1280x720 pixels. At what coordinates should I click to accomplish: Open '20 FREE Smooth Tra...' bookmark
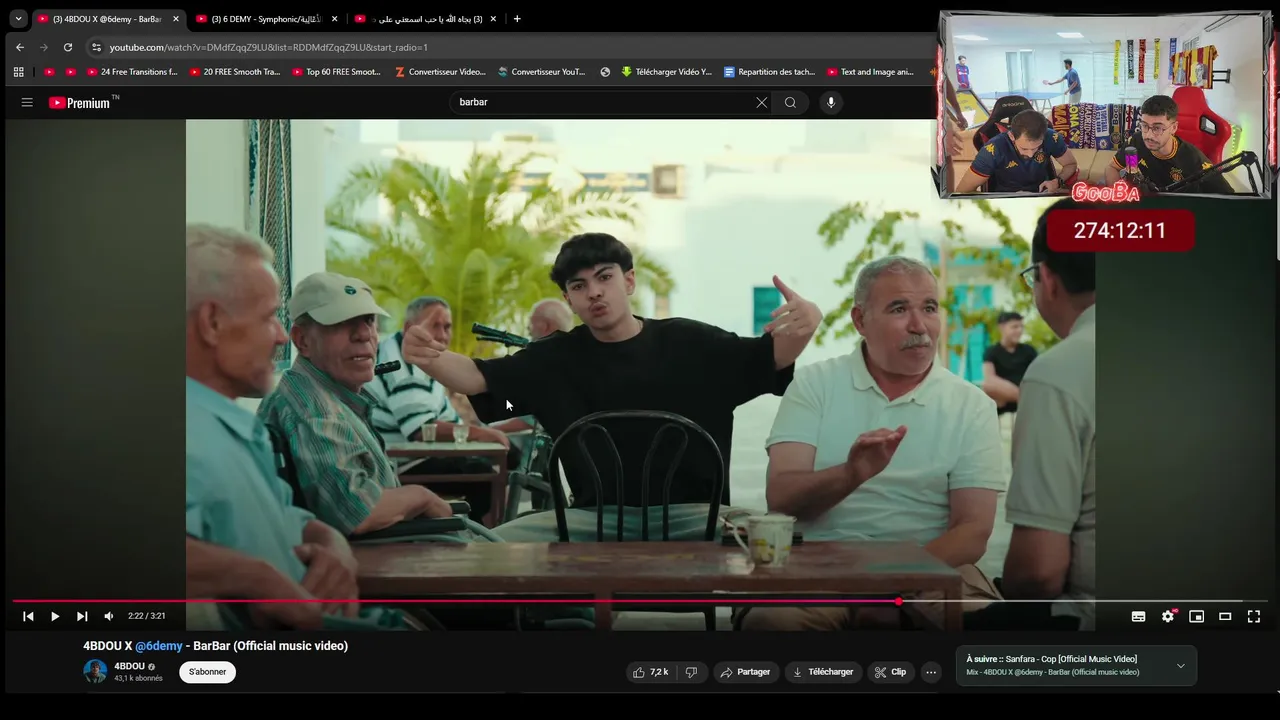pyautogui.click(x=234, y=72)
